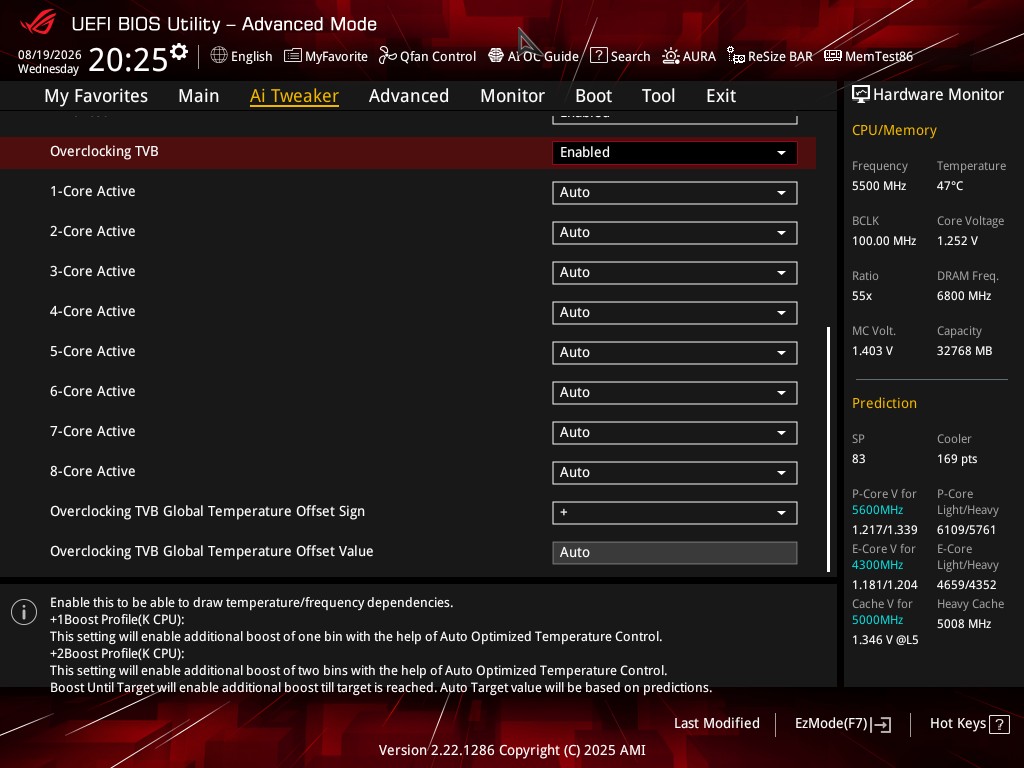Click the CPU/Memory section heading

[894, 131]
